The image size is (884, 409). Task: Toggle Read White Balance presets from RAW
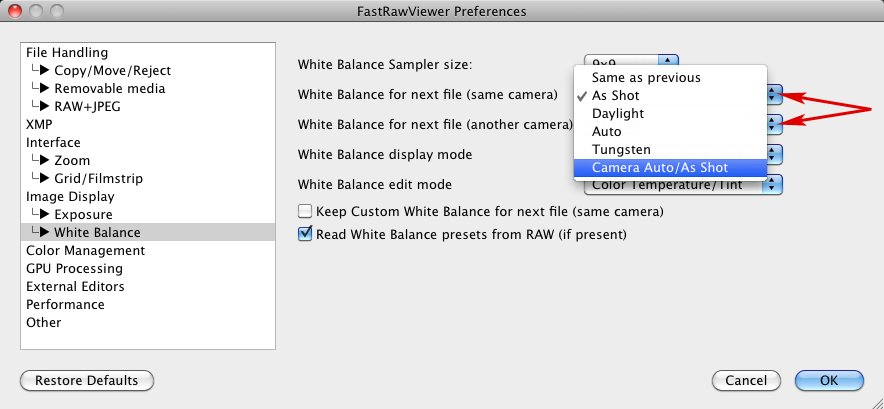click(306, 235)
